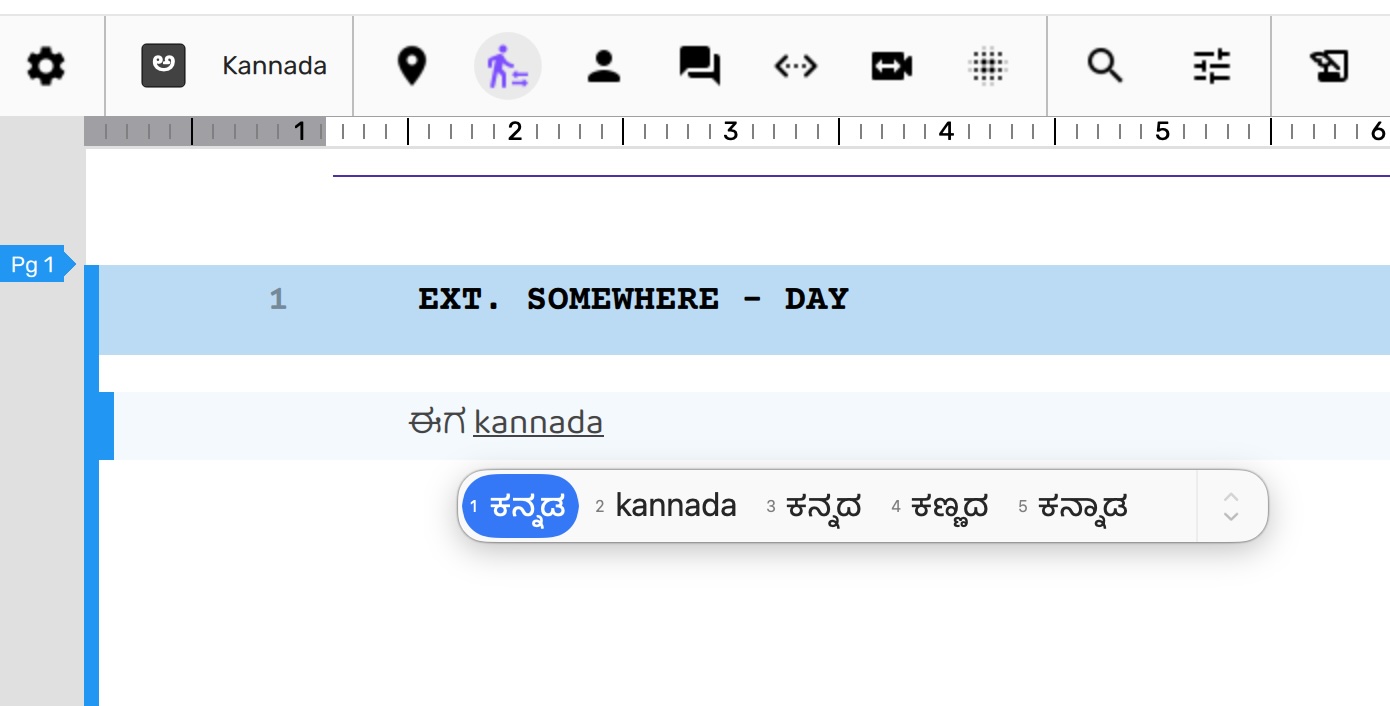1390x706 pixels.
Task: Open the search magnifier tool
Action: tap(1105, 67)
